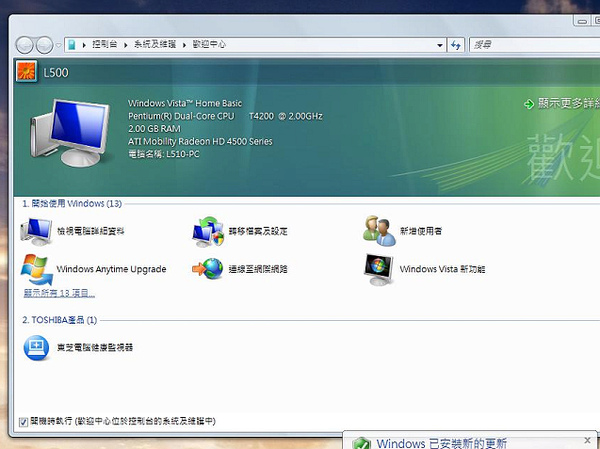
Task: Click the refresh button beside address bar
Action: 456,45
